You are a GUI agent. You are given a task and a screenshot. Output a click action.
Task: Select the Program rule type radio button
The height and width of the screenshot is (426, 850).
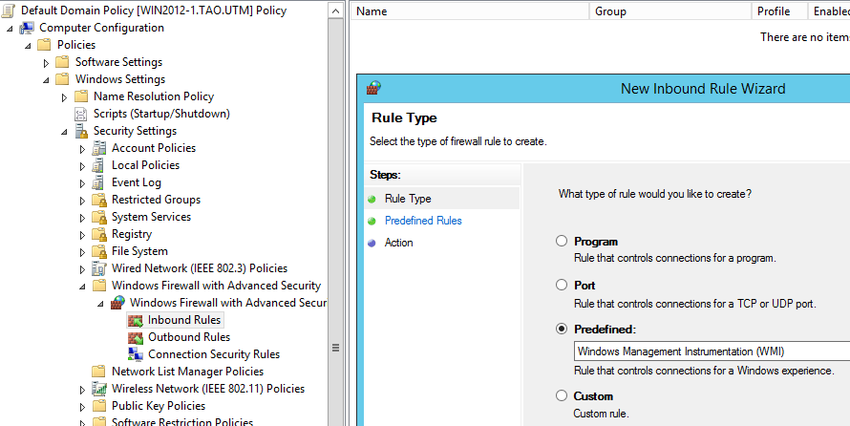click(x=562, y=241)
